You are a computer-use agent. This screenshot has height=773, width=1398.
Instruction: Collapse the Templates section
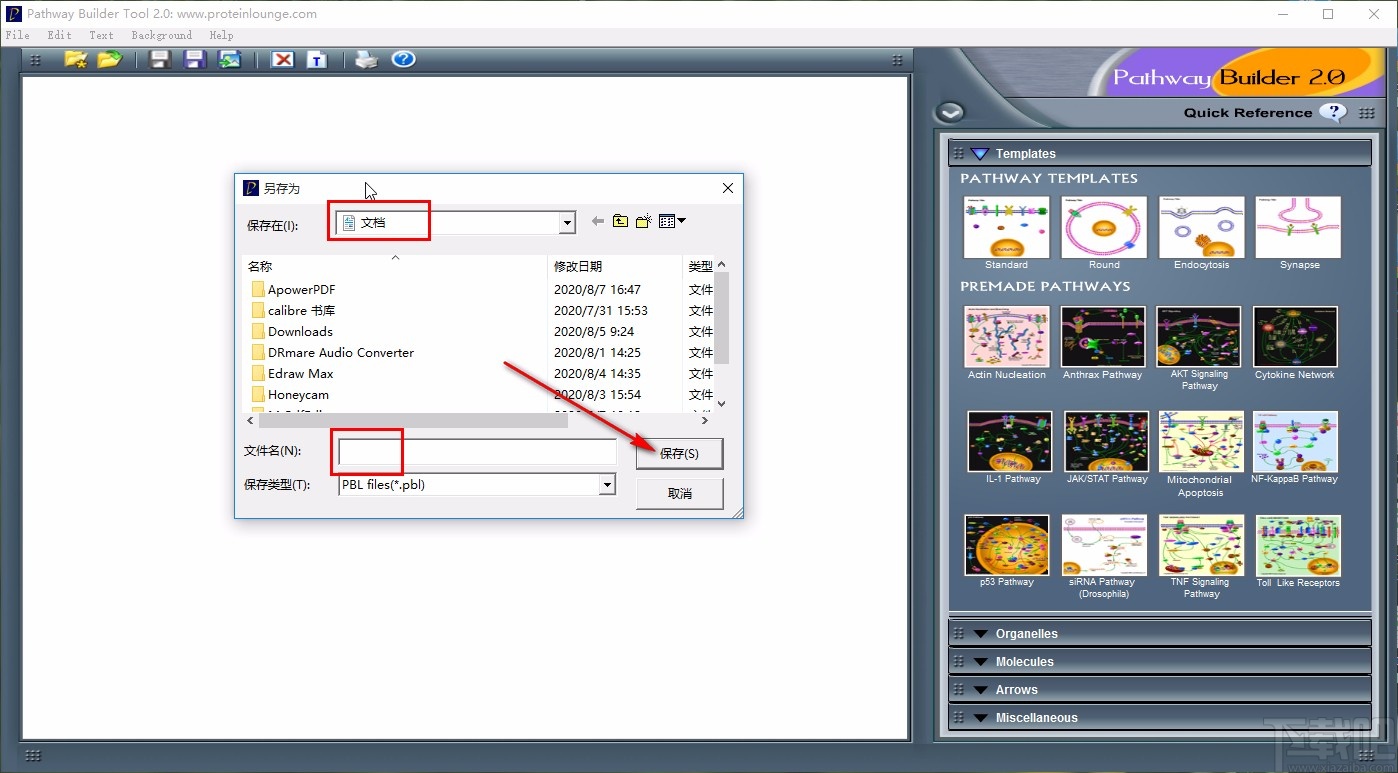[x=980, y=153]
